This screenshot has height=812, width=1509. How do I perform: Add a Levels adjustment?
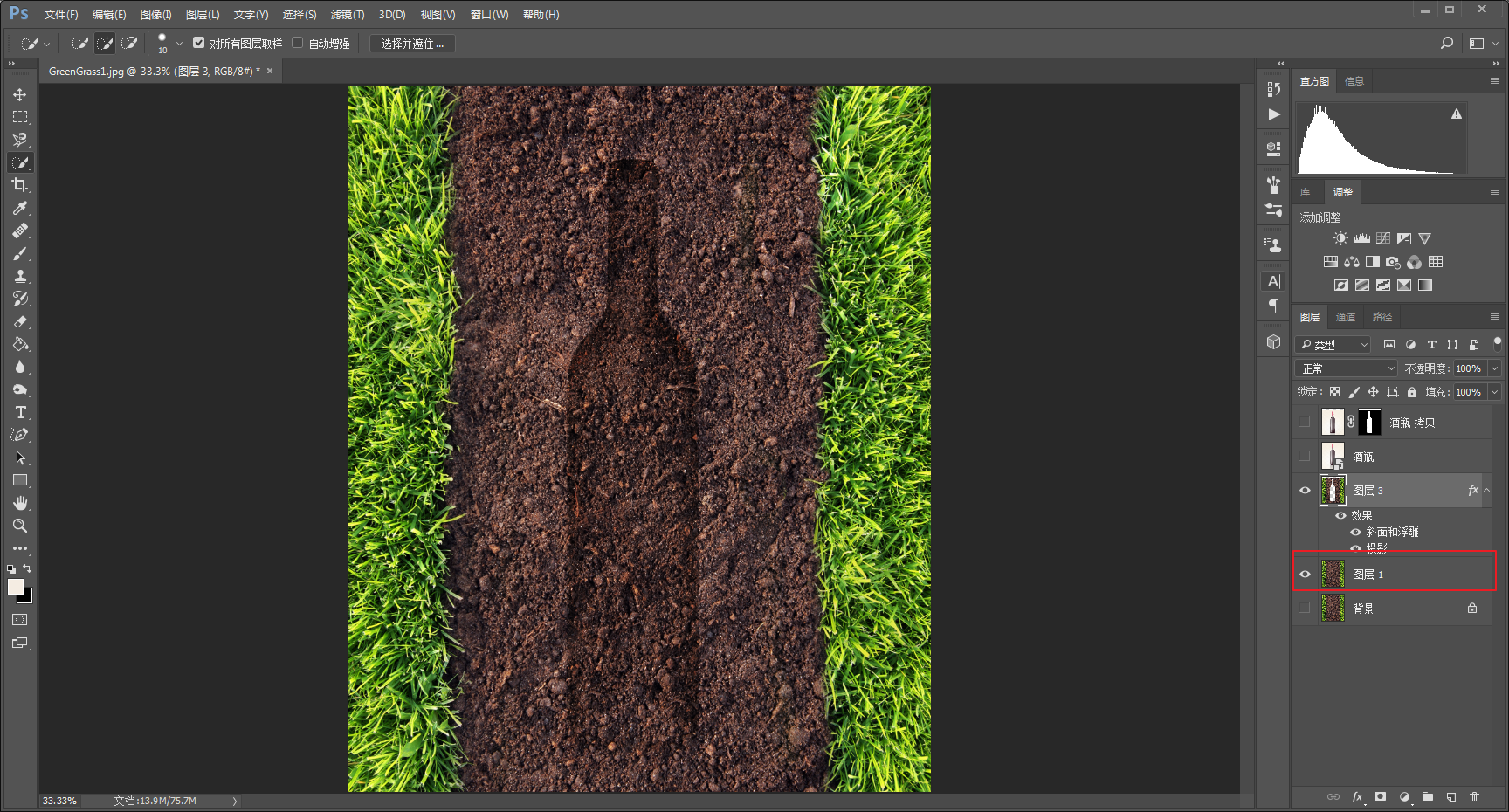click(x=1361, y=238)
